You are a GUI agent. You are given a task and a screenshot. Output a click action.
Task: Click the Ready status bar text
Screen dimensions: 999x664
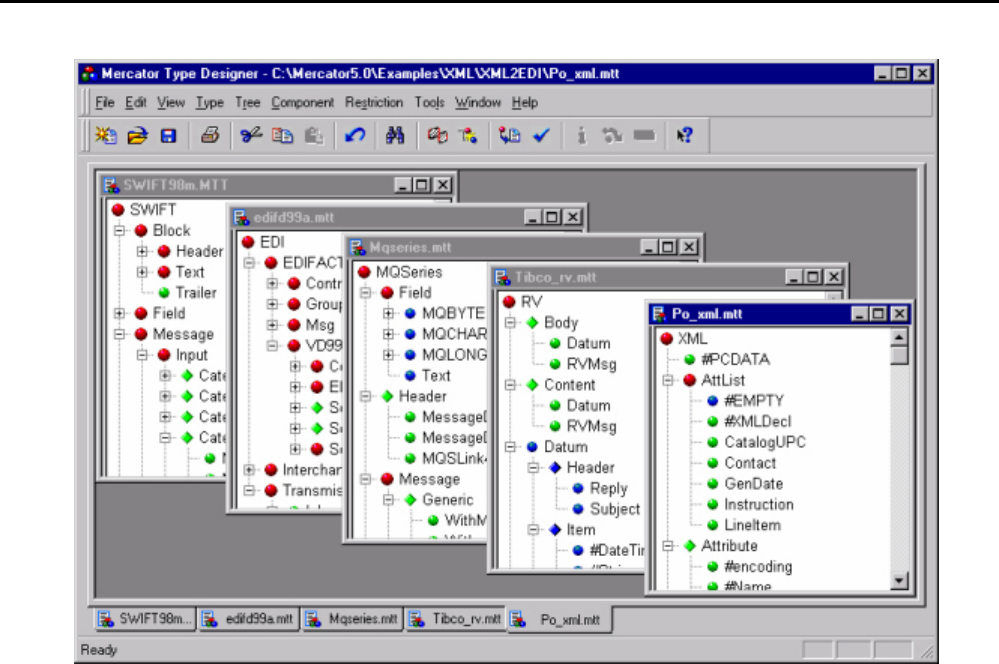tap(99, 650)
